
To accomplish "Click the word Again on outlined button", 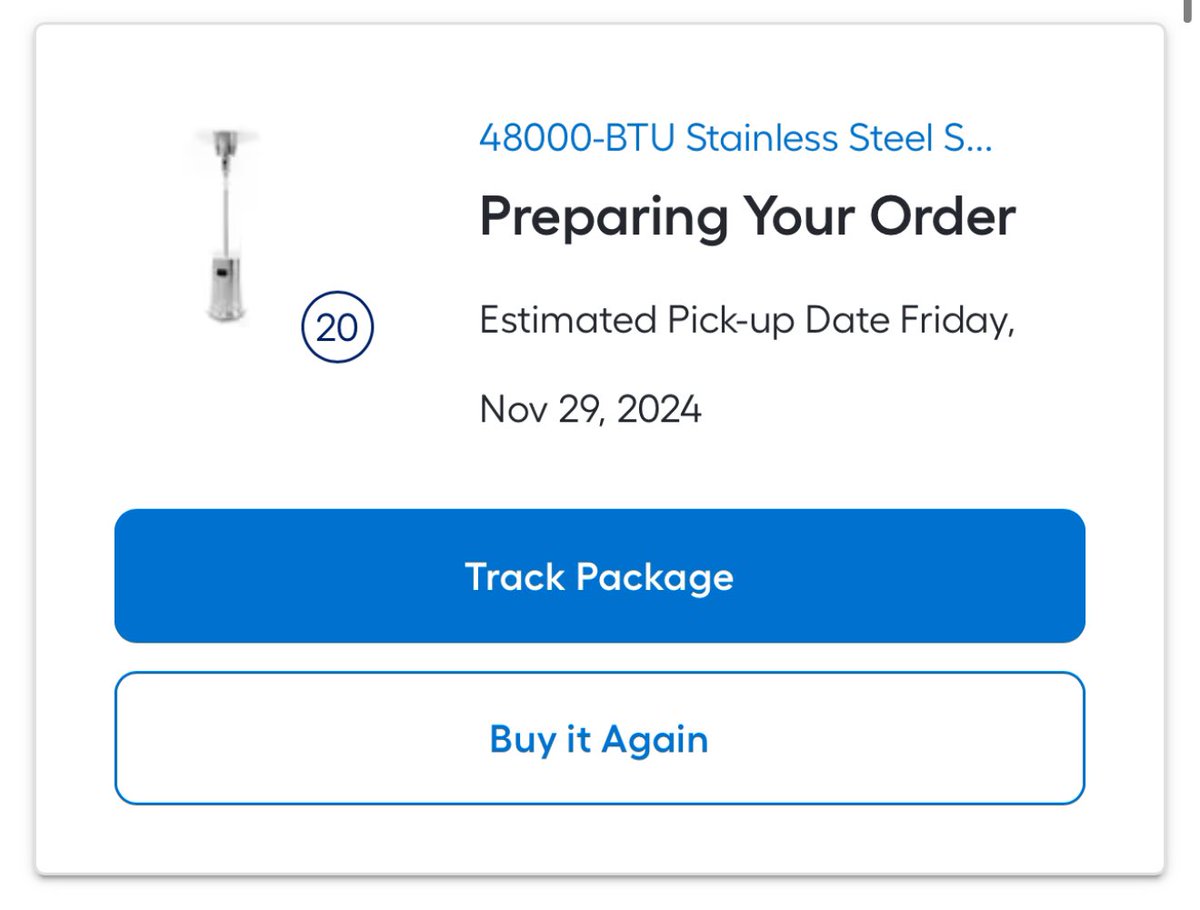I will [654, 739].
